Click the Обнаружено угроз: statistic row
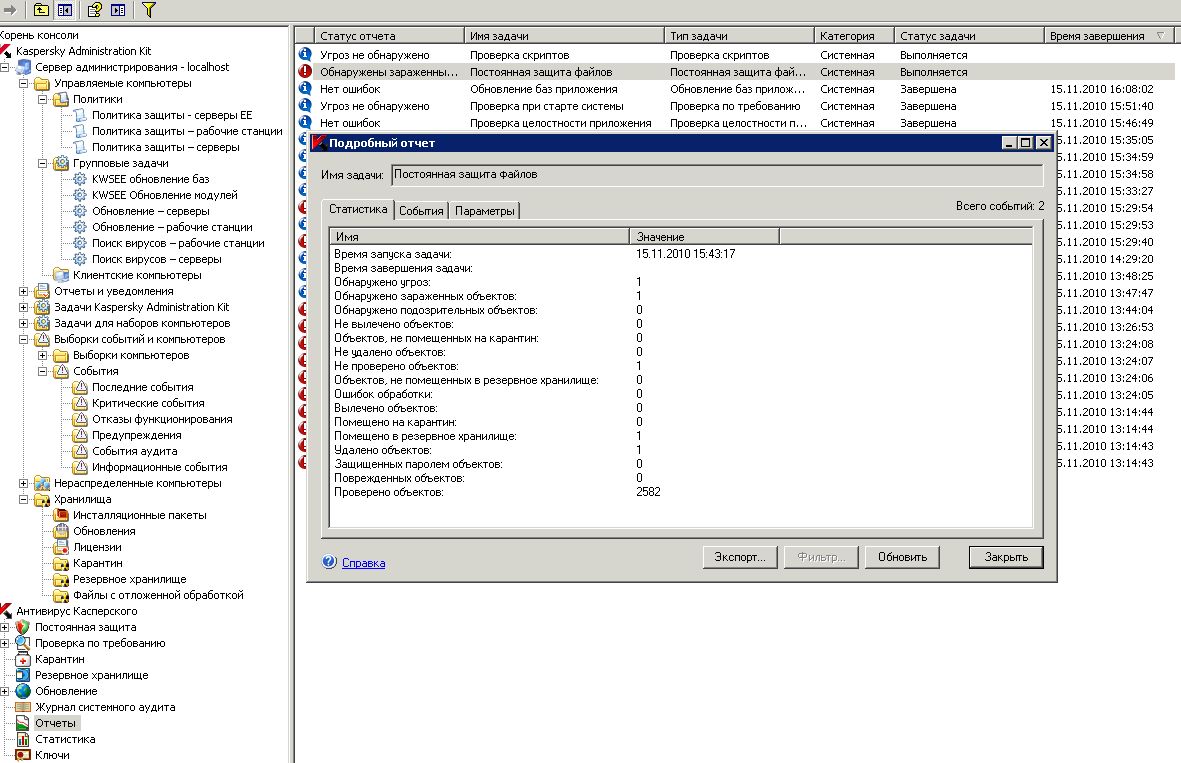 pos(680,282)
